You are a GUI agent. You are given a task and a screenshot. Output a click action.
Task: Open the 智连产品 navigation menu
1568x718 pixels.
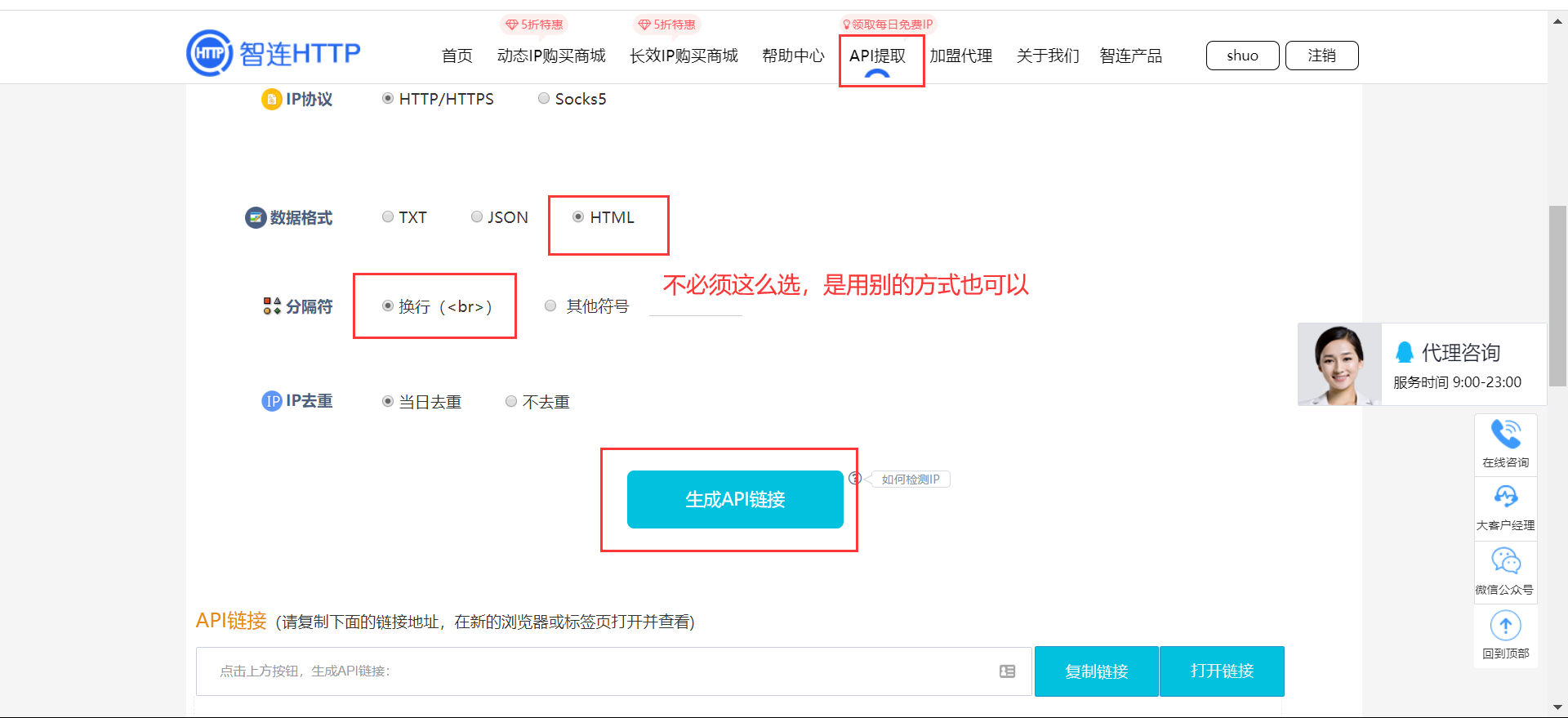pyautogui.click(x=1130, y=56)
